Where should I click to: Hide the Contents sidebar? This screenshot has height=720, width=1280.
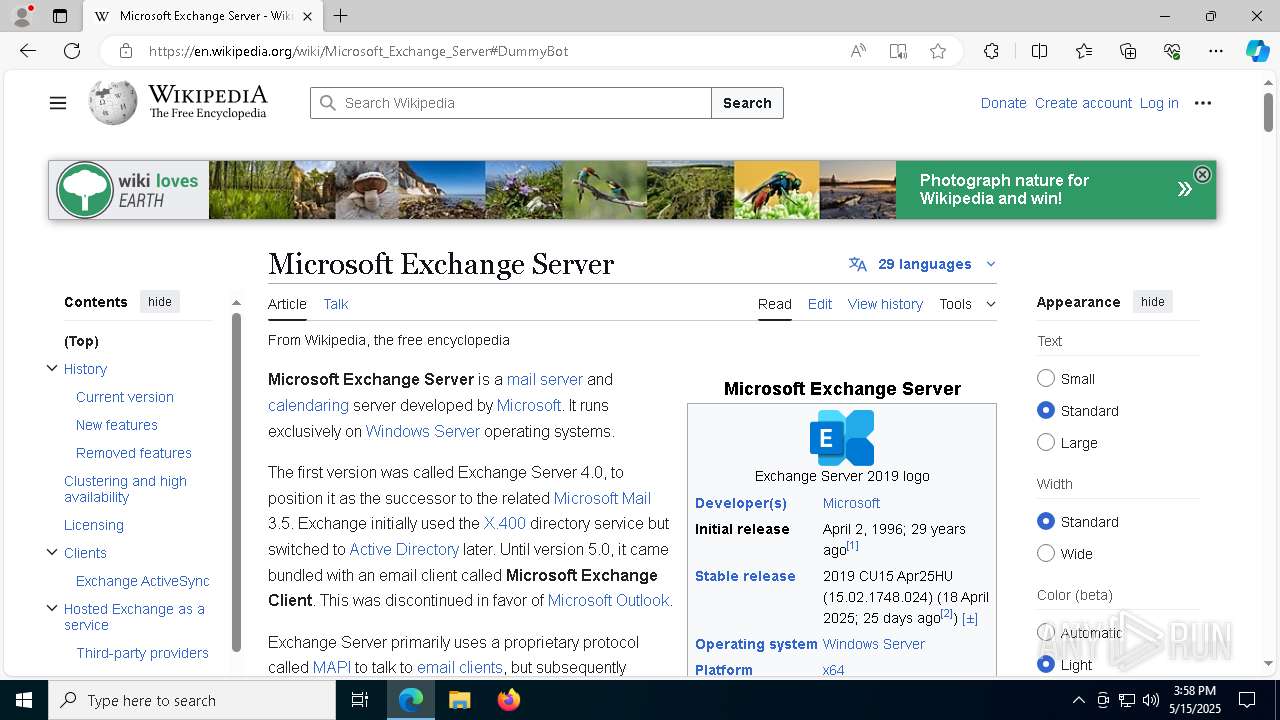pyautogui.click(x=160, y=301)
